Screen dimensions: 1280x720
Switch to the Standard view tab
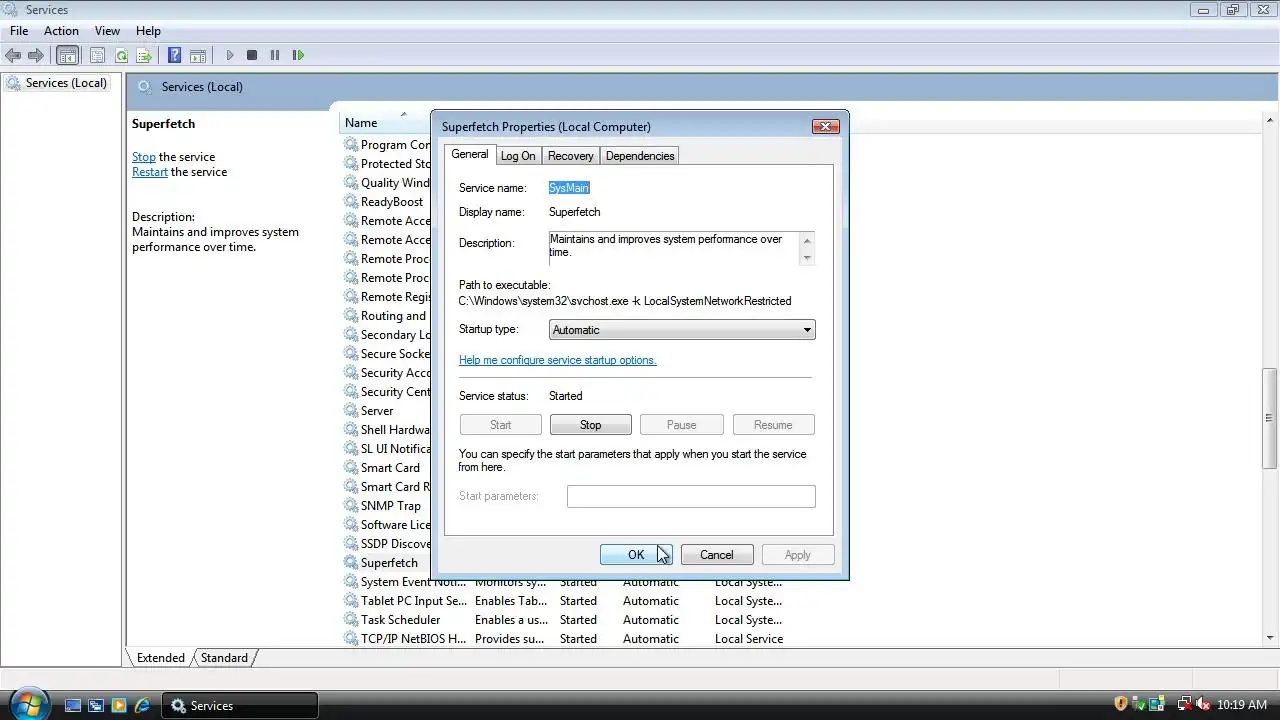224,658
